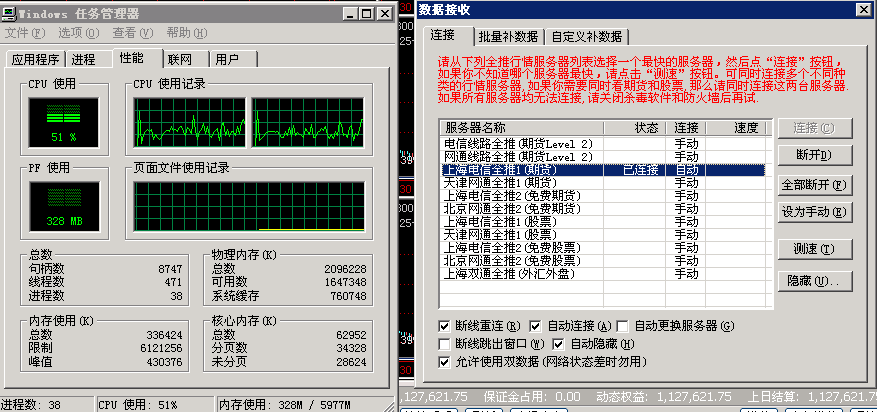Open the 自定义补数据 tab

pos(585,36)
